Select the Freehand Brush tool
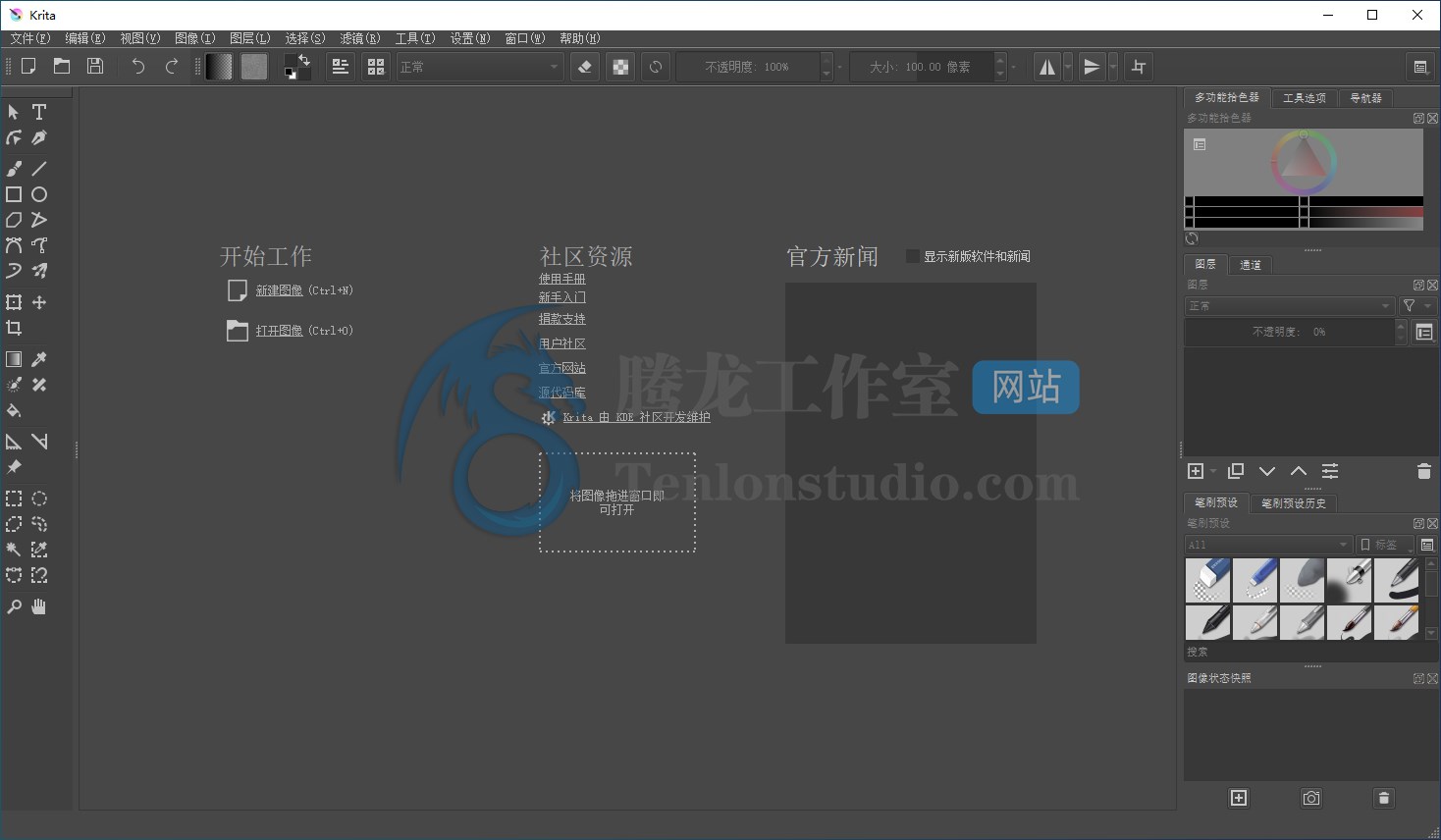 pyautogui.click(x=14, y=169)
